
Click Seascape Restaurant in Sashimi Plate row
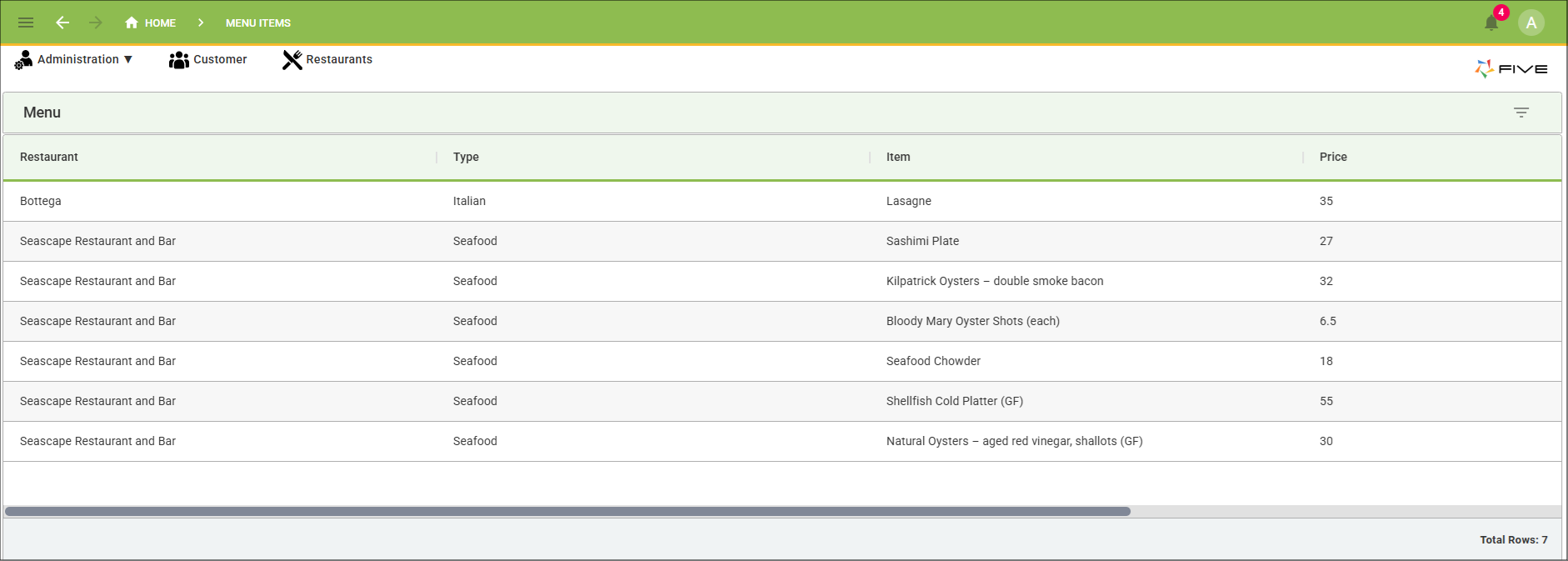point(97,241)
